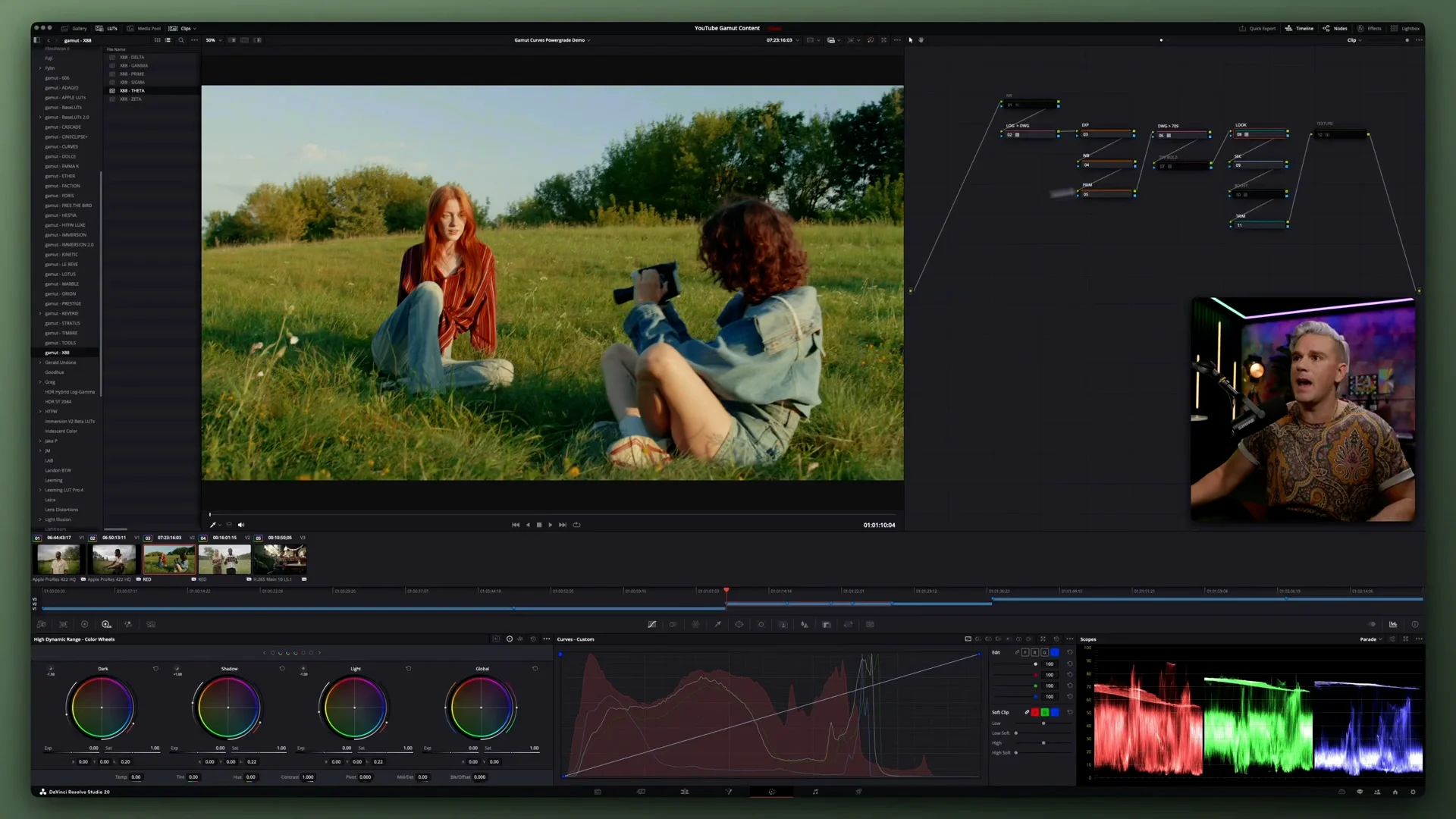Screen dimensions: 1456x819
Task: Open the Curves palette icon
Action: point(651,624)
